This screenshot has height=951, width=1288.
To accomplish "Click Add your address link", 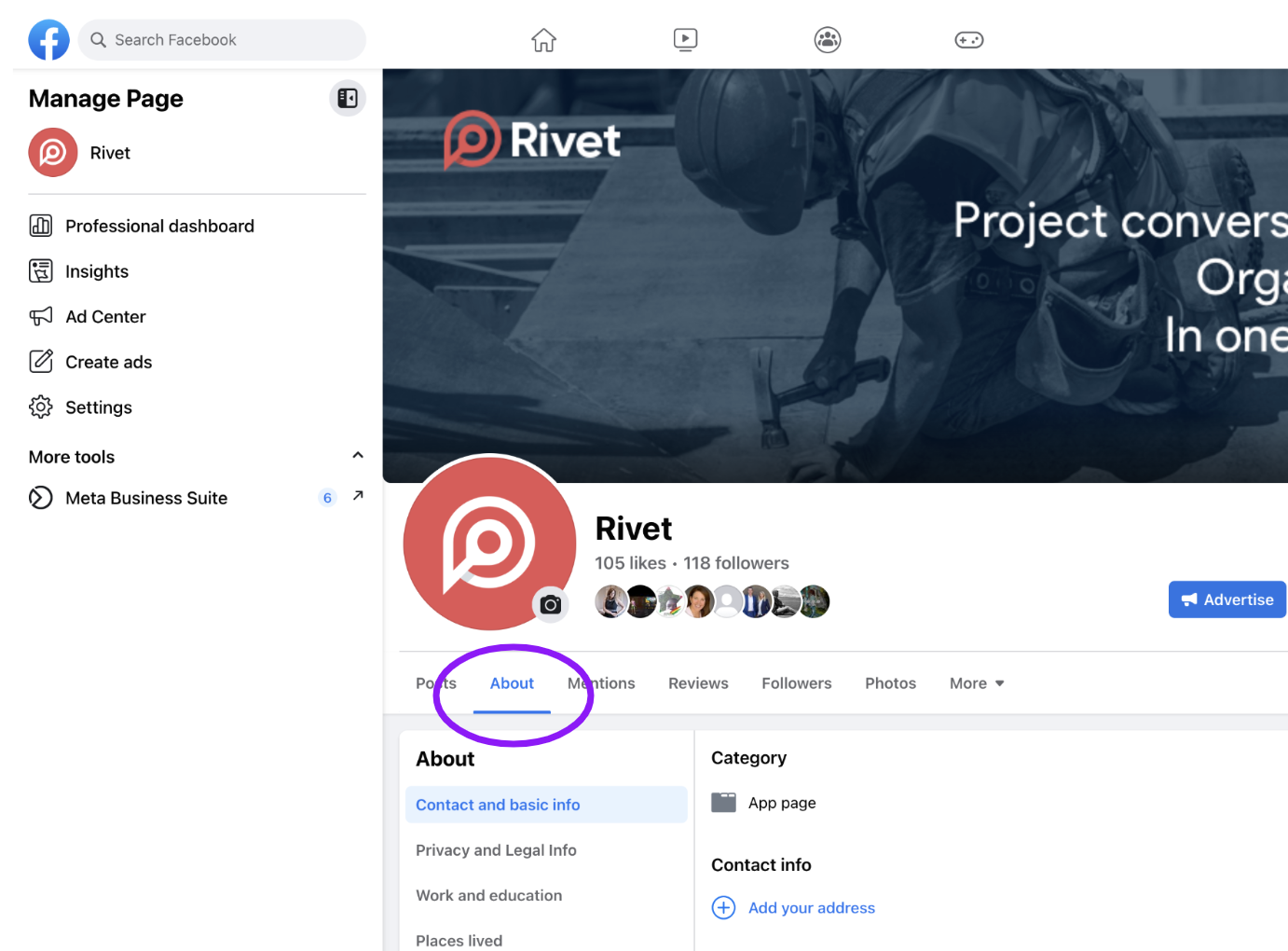I will (812, 907).
